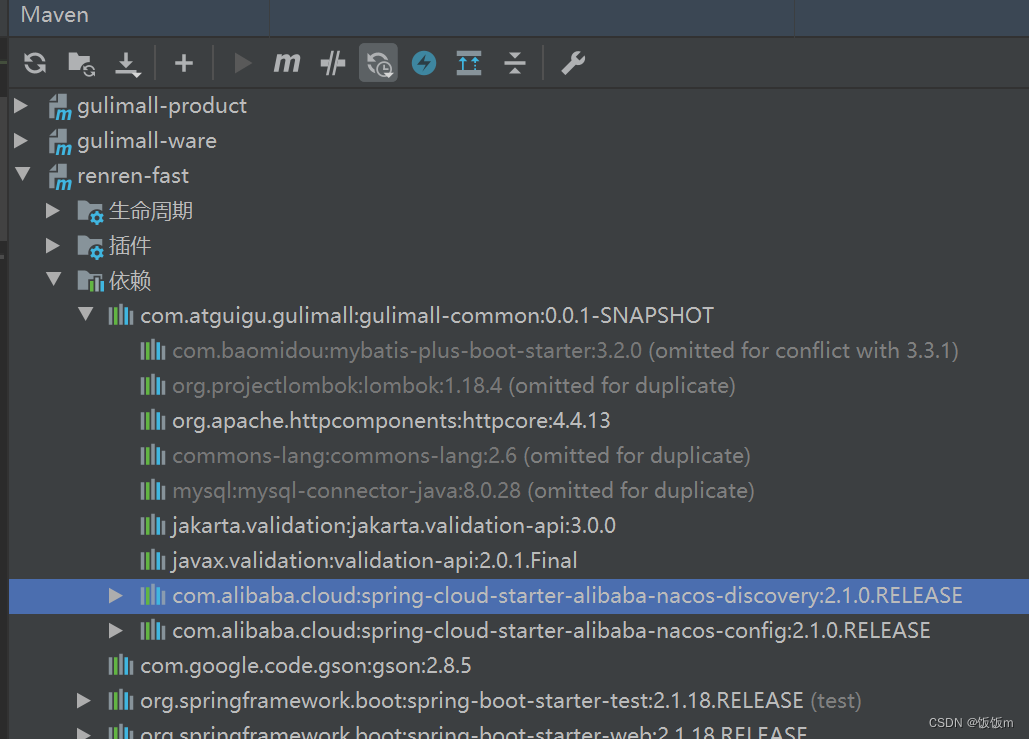
Task: Select nacos-discovery:2.1.0.RELEASE dependency
Action: pos(567,596)
